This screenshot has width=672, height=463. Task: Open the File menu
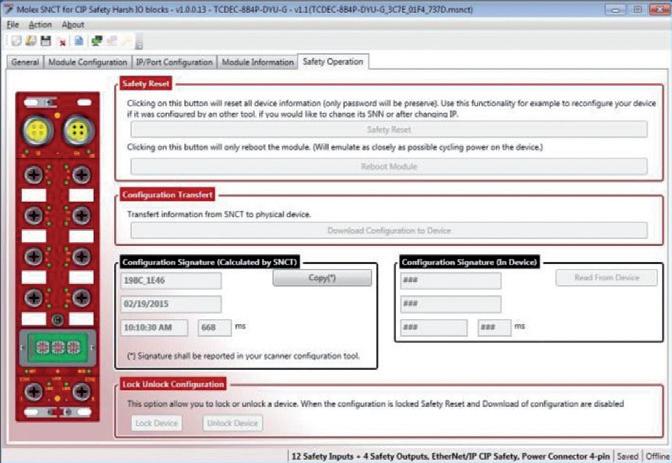point(12,25)
